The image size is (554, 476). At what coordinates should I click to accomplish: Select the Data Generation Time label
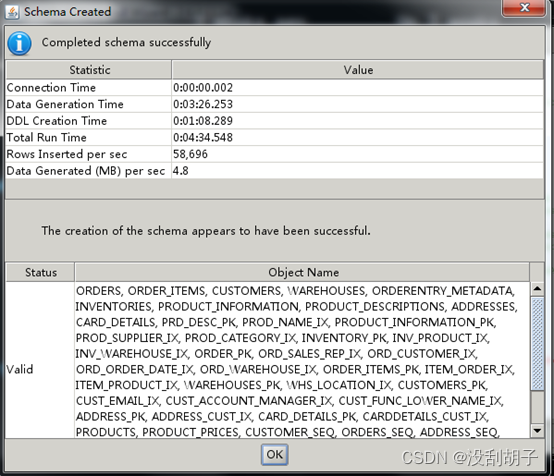coord(65,104)
